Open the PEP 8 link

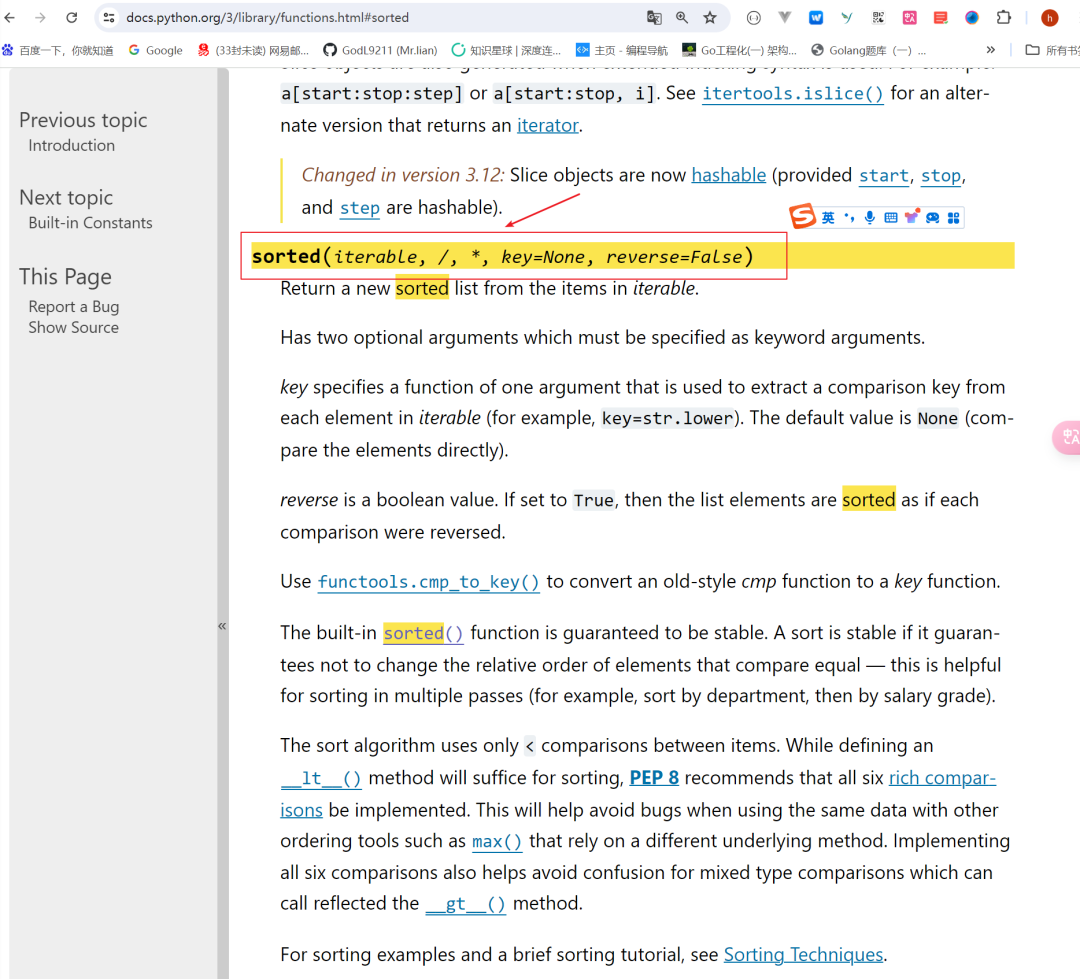(654, 778)
